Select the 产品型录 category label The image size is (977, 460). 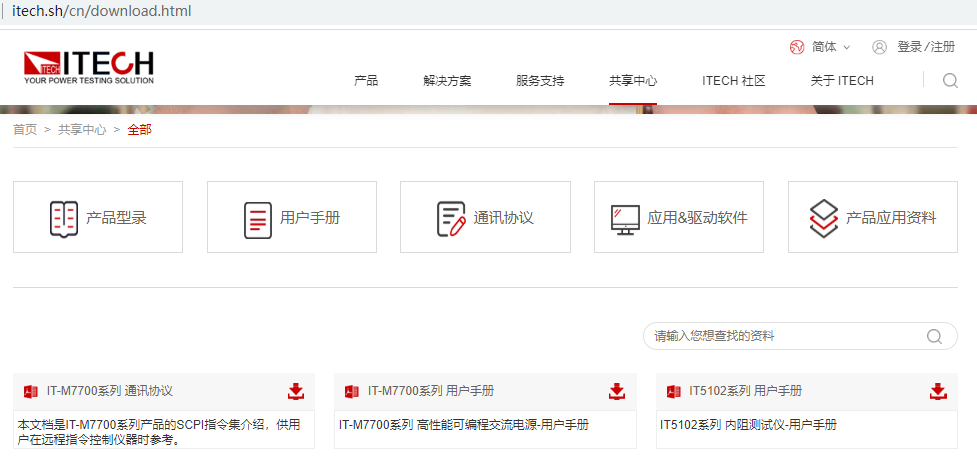[116, 218]
